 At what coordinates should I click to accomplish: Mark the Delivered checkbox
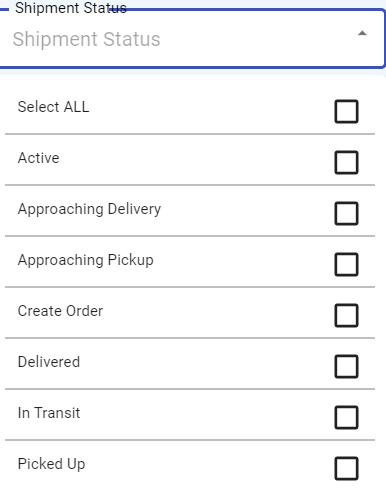346,366
